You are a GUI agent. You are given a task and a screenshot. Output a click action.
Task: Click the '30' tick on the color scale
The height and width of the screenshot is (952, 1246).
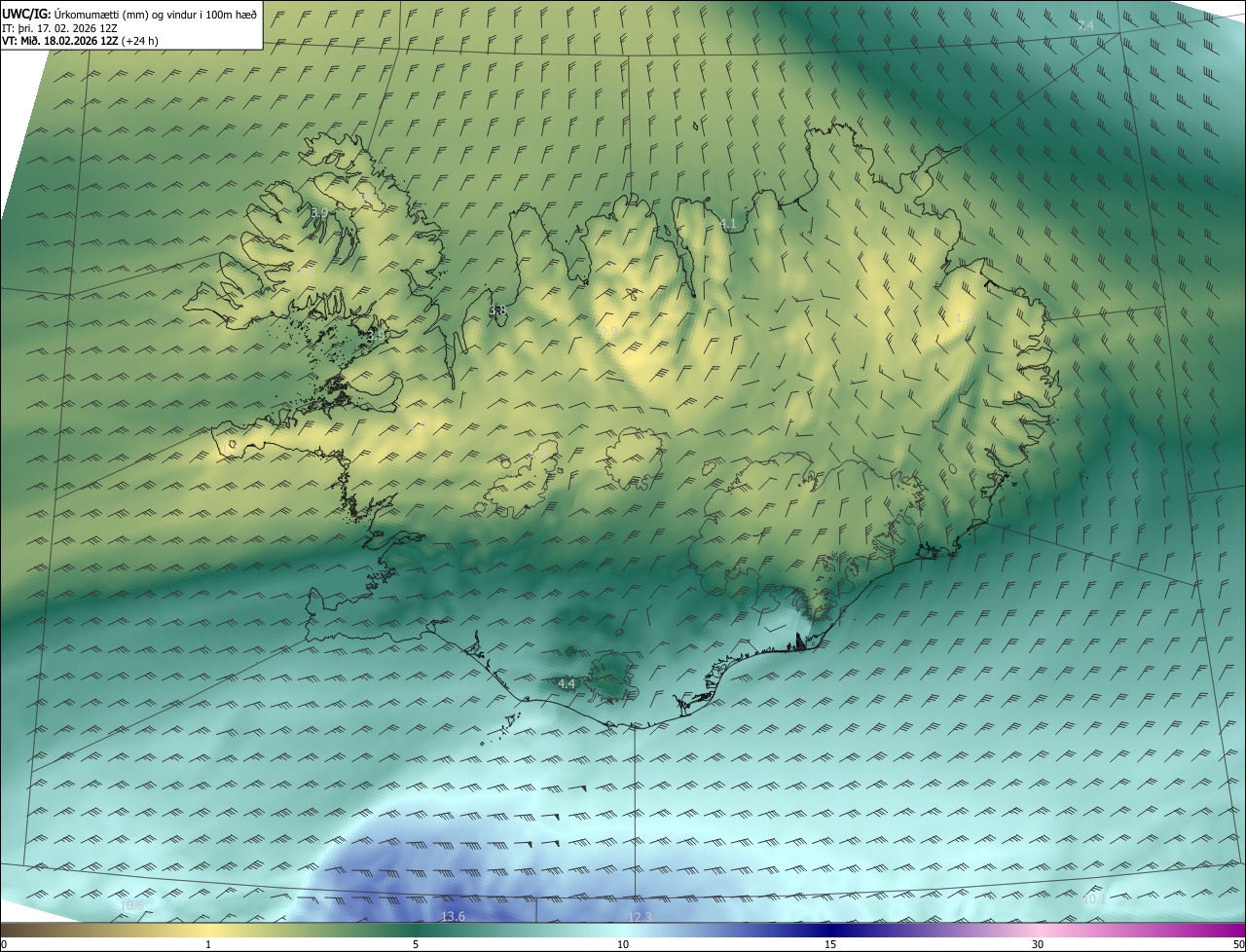coord(1038,944)
